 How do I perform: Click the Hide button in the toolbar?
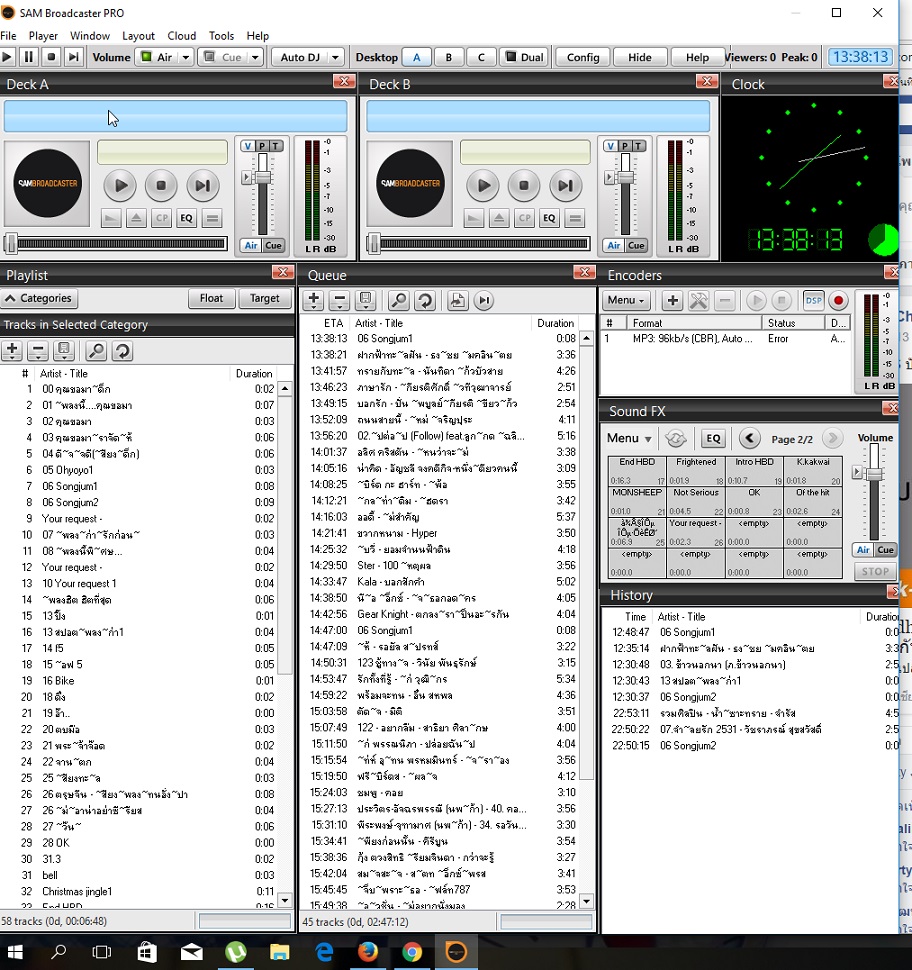[640, 58]
